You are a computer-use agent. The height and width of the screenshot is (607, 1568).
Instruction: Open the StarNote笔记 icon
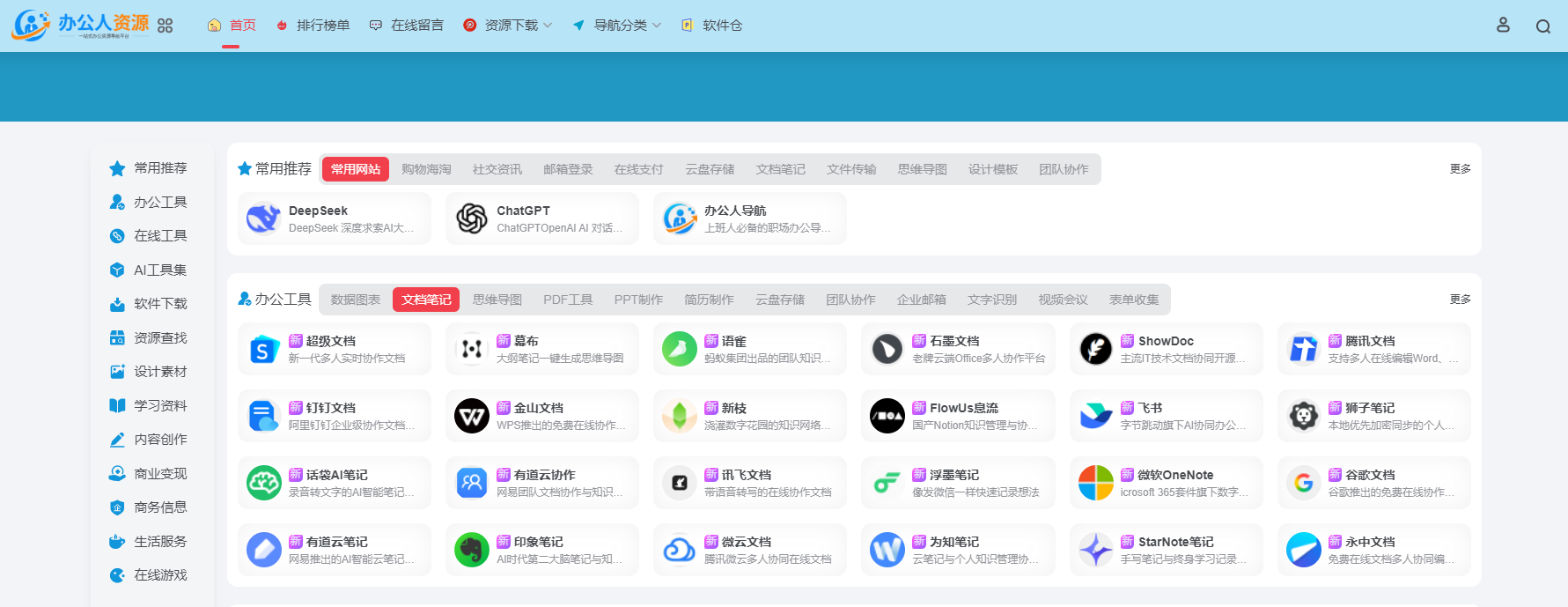pos(1095,550)
